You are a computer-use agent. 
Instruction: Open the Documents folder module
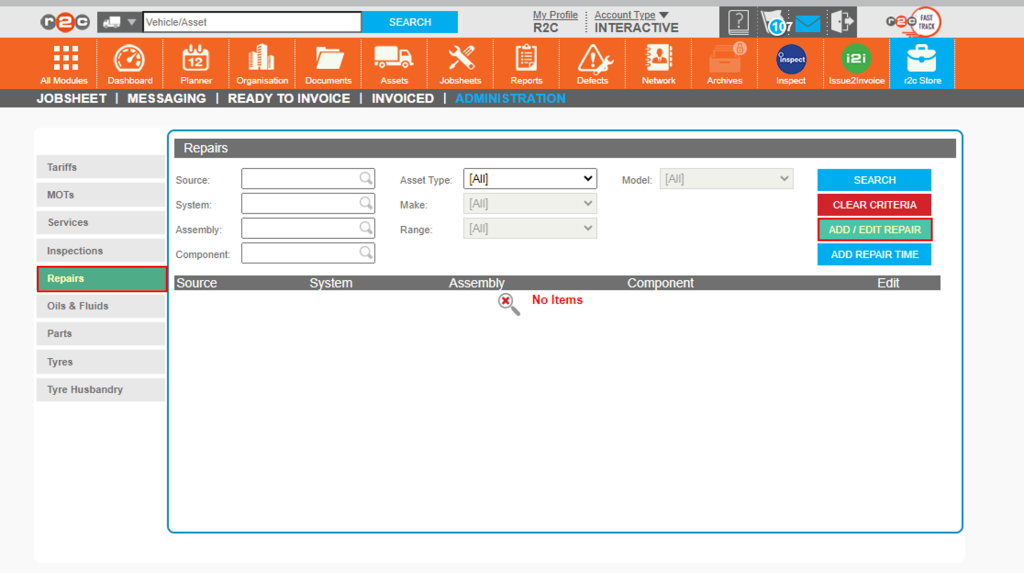coord(328,64)
